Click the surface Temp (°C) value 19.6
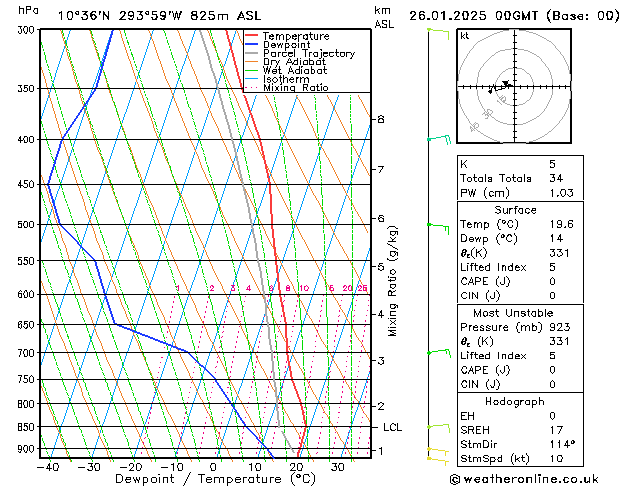Image resolution: width=629 pixels, height=486 pixels. (x=562, y=224)
